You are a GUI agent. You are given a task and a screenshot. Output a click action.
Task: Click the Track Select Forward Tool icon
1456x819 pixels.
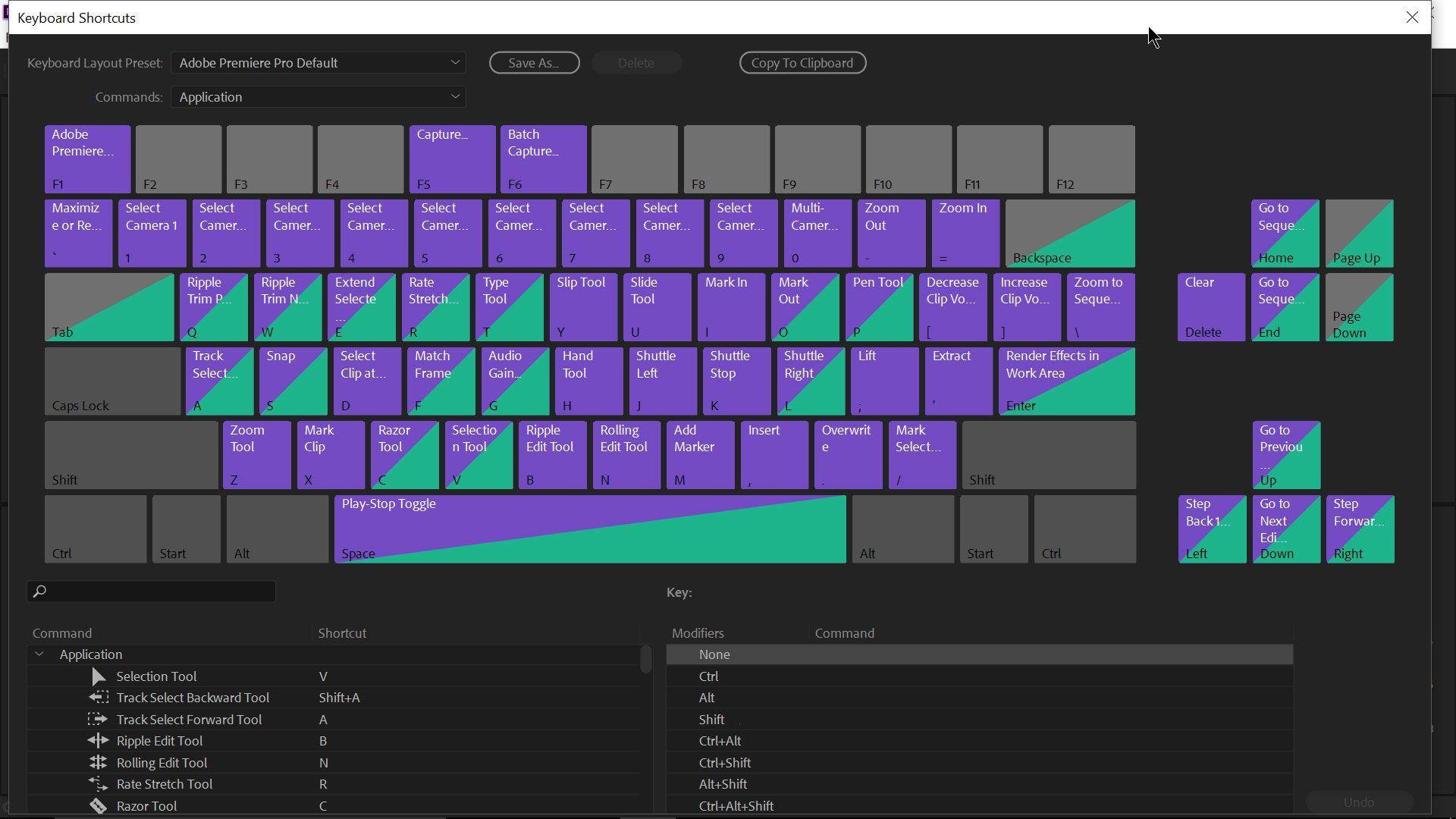click(99, 719)
